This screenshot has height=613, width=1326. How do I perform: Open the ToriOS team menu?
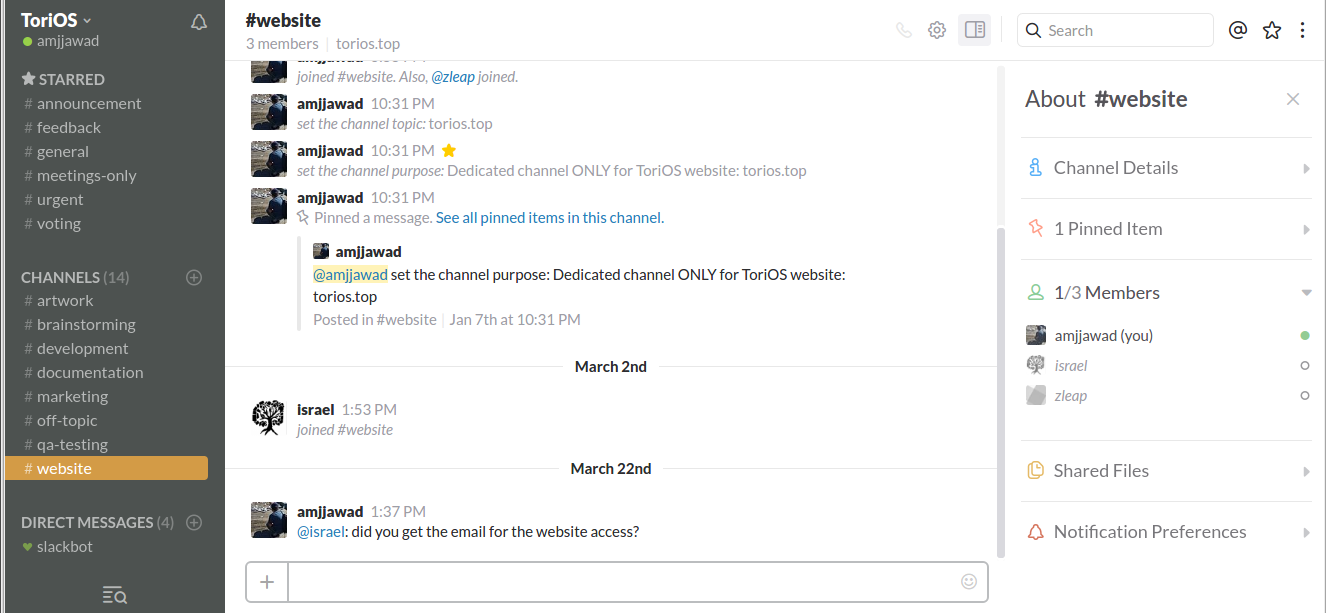pyautogui.click(x=56, y=20)
